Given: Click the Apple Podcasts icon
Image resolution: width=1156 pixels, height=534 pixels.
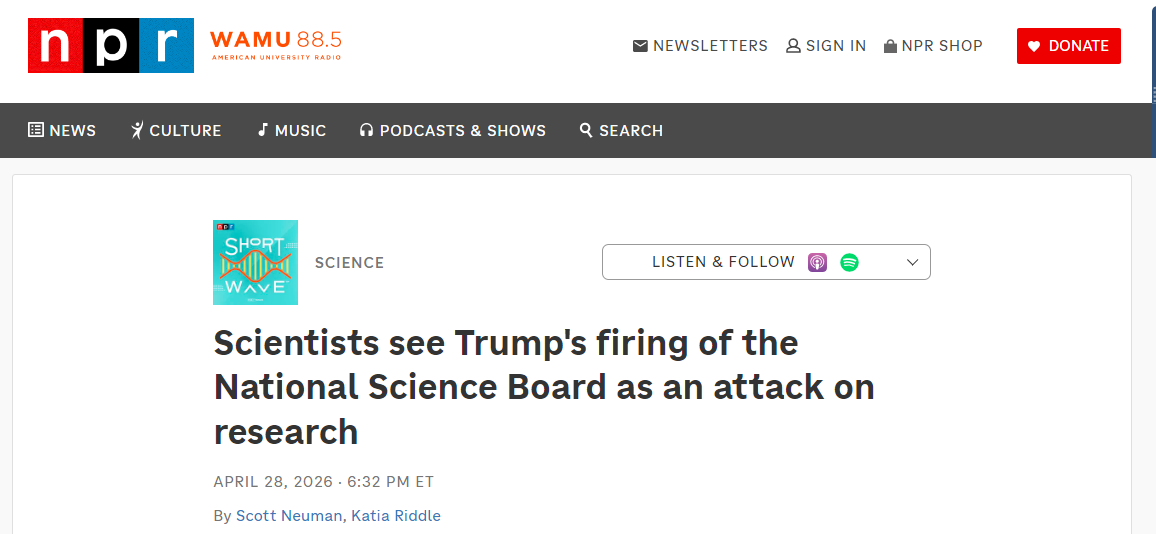Looking at the screenshot, I should tap(817, 262).
